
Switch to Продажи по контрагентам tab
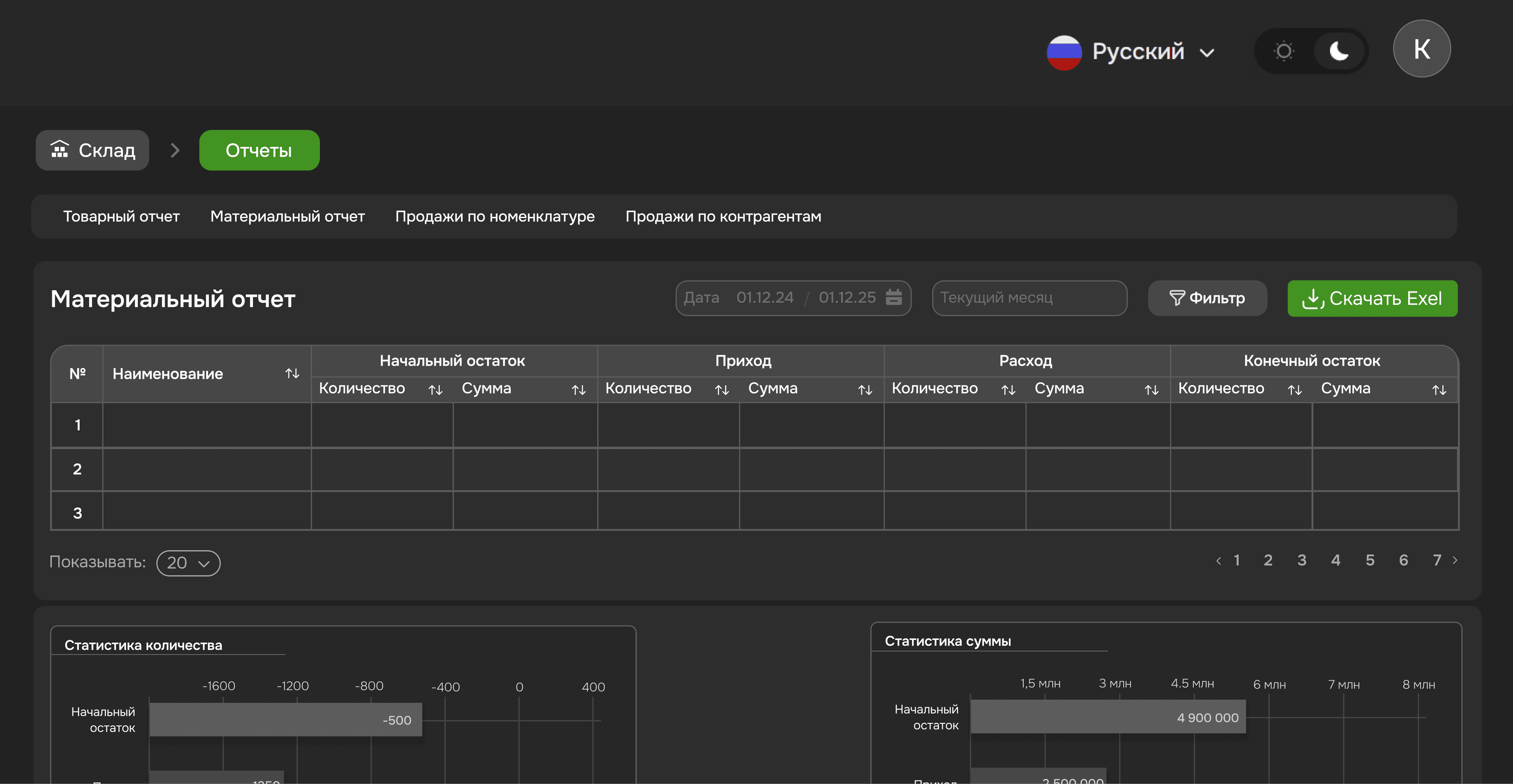723,217
